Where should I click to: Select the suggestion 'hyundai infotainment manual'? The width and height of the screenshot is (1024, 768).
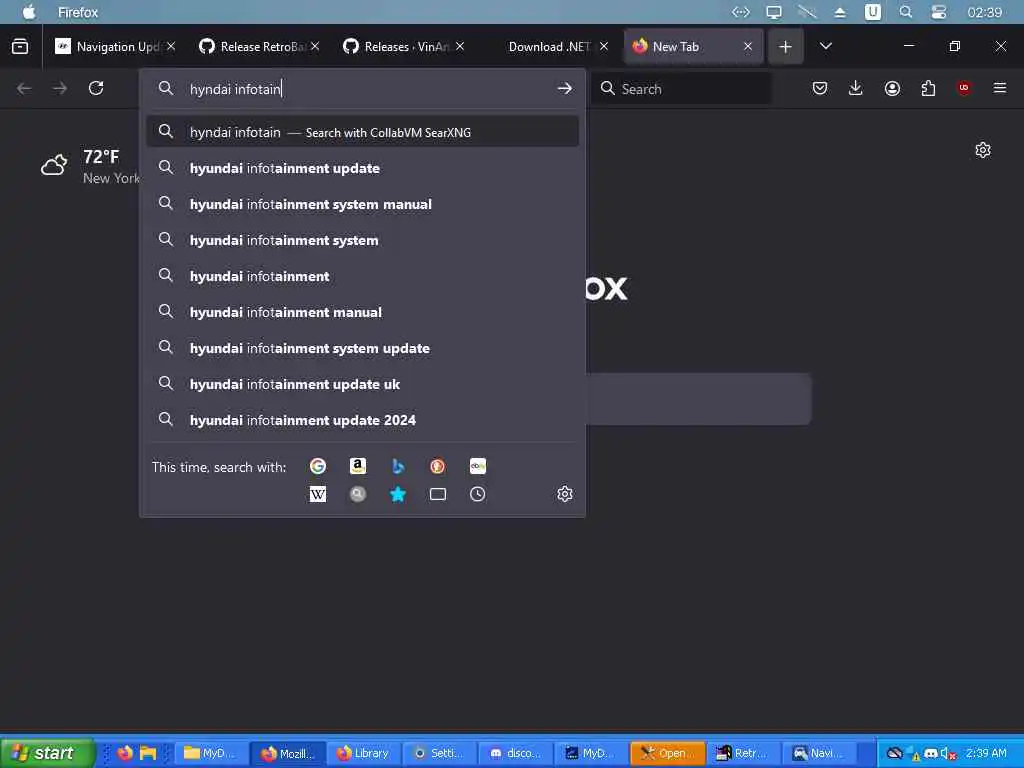click(x=362, y=312)
